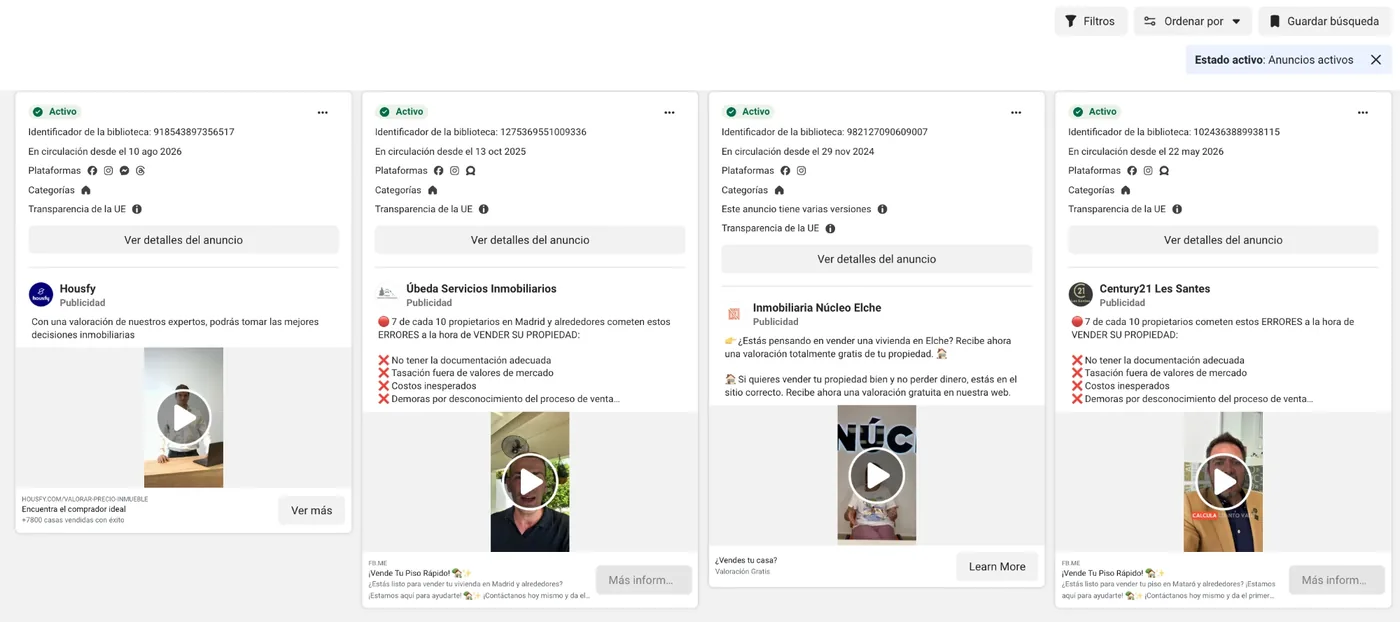The image size is (1400, 622).
Task: Open Úbeda Servicios Inmobiliarios advertiser link
Action: (481, 289)
